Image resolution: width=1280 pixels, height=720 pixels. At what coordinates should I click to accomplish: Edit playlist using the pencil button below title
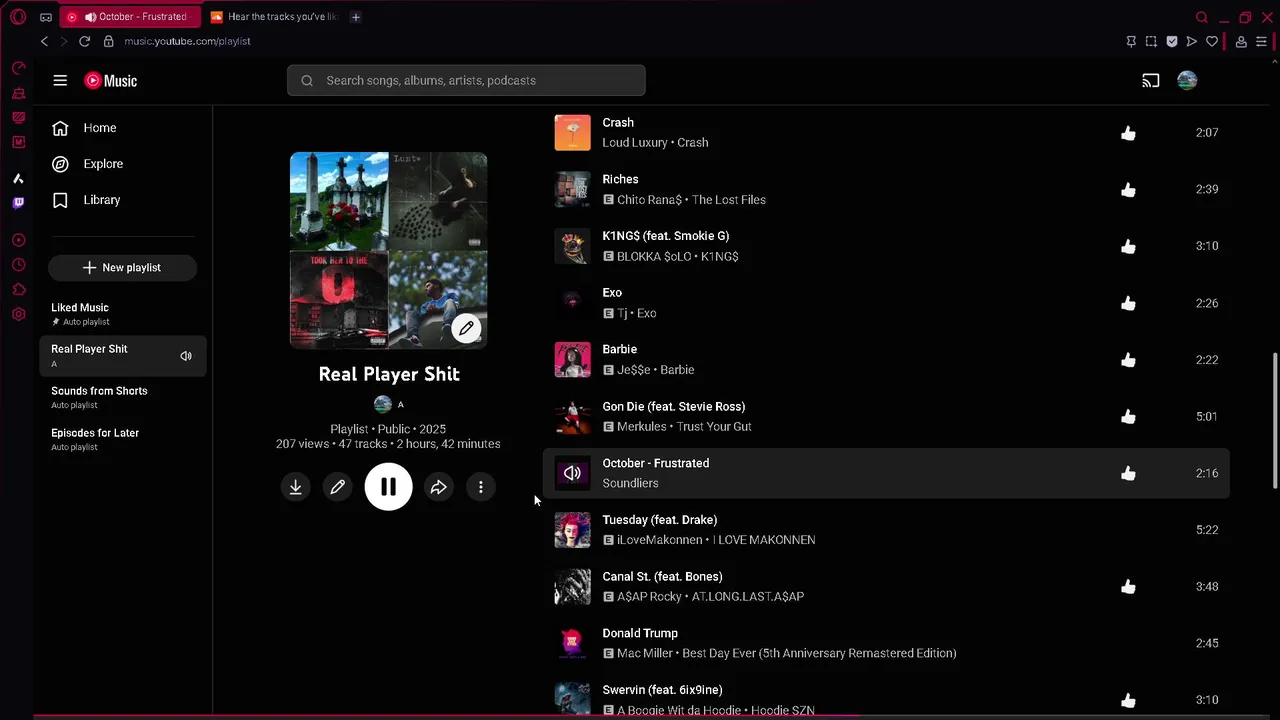click(338, 487)
